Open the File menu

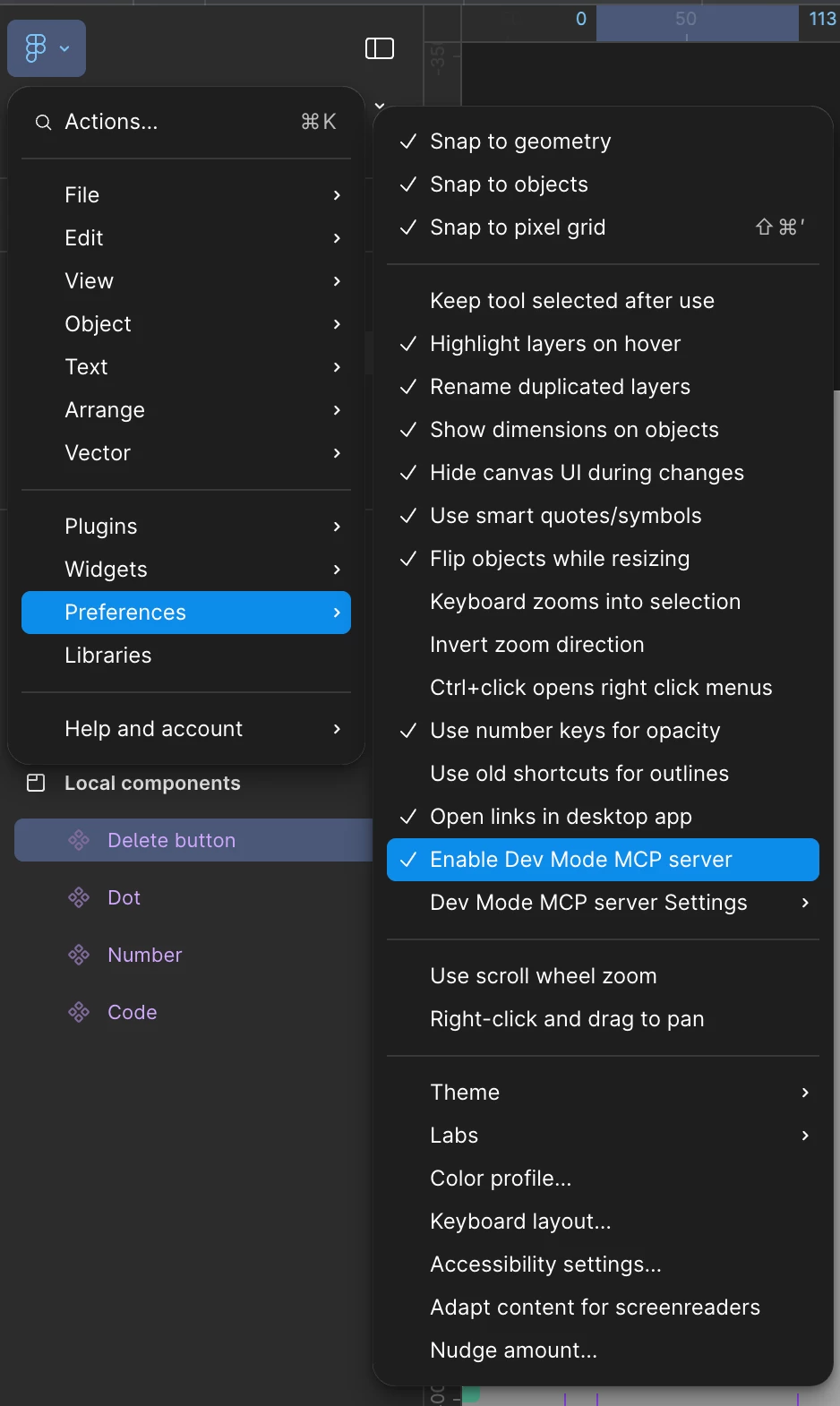[186, 195]
